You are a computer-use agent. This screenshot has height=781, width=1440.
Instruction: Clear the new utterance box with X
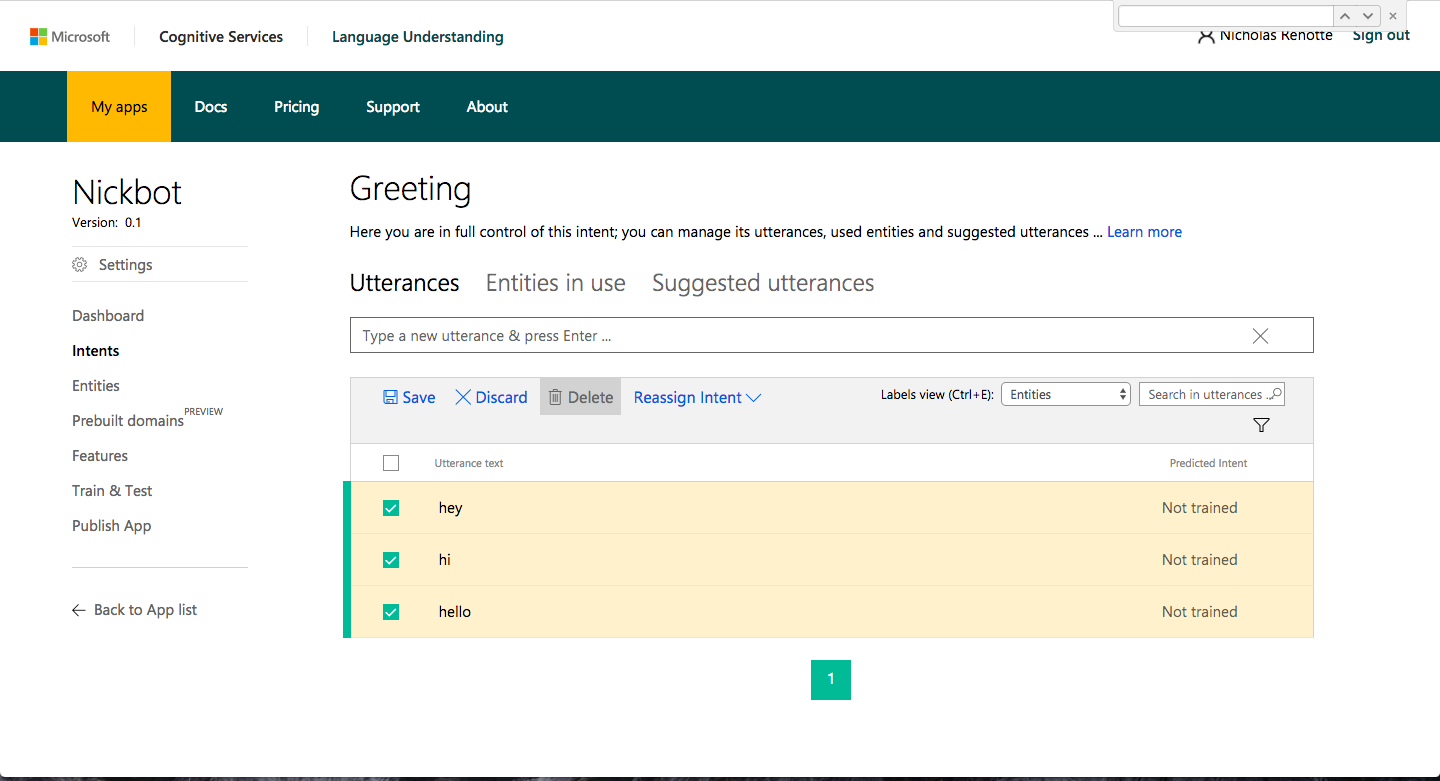pos(1260,336)
